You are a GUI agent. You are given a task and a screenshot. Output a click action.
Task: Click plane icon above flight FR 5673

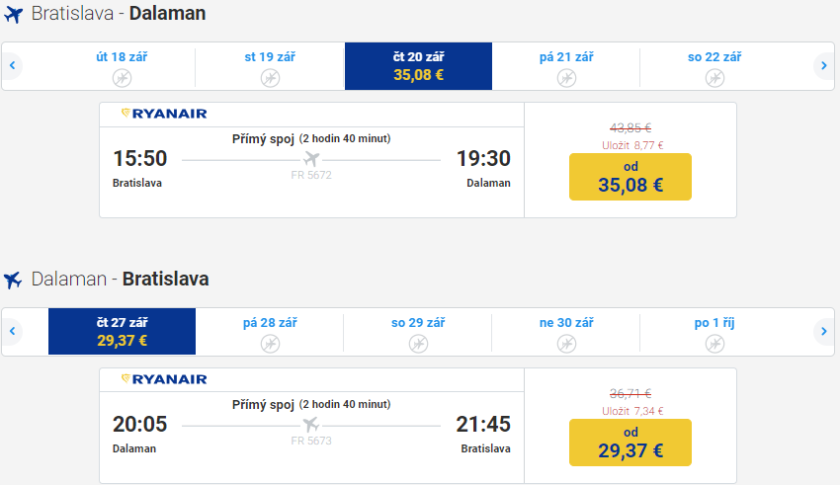click(311, 424)
